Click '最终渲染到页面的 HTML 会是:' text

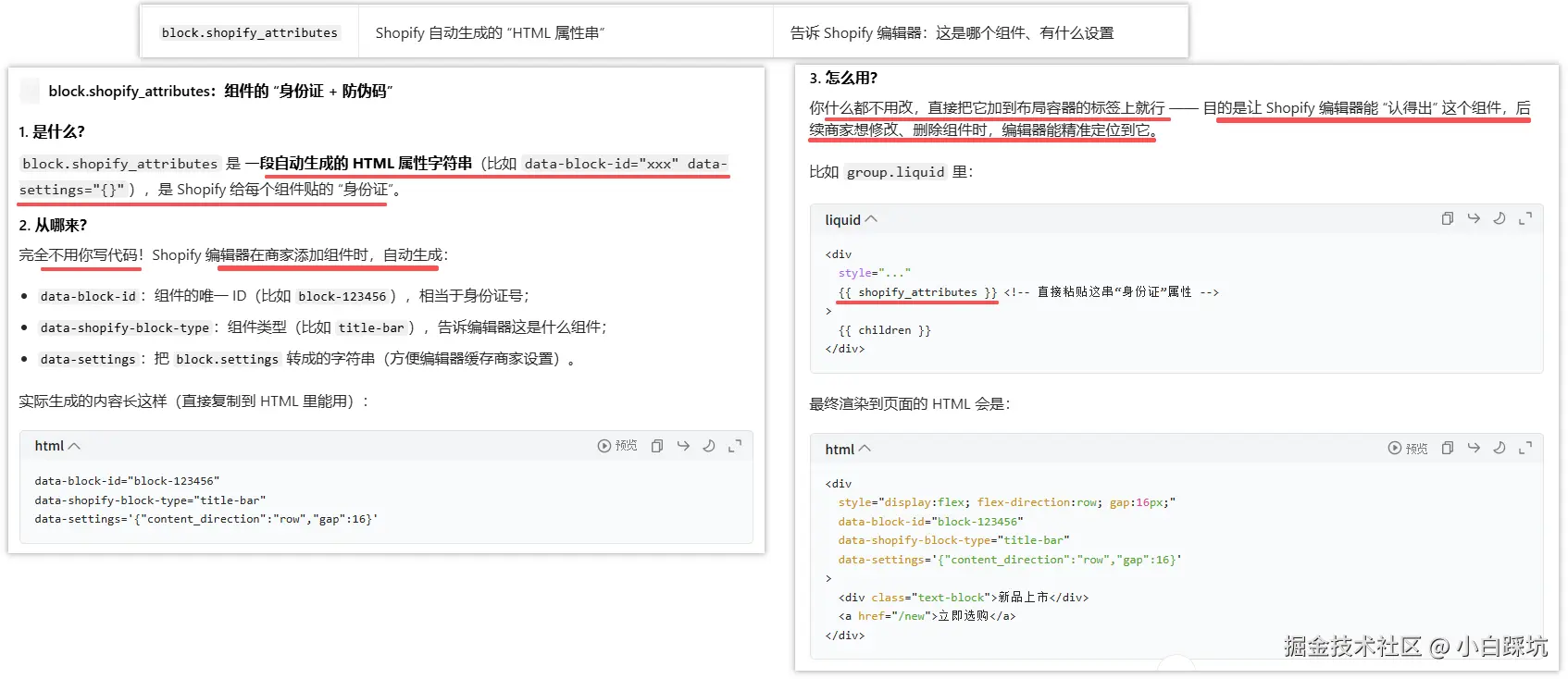click(910, 403)
